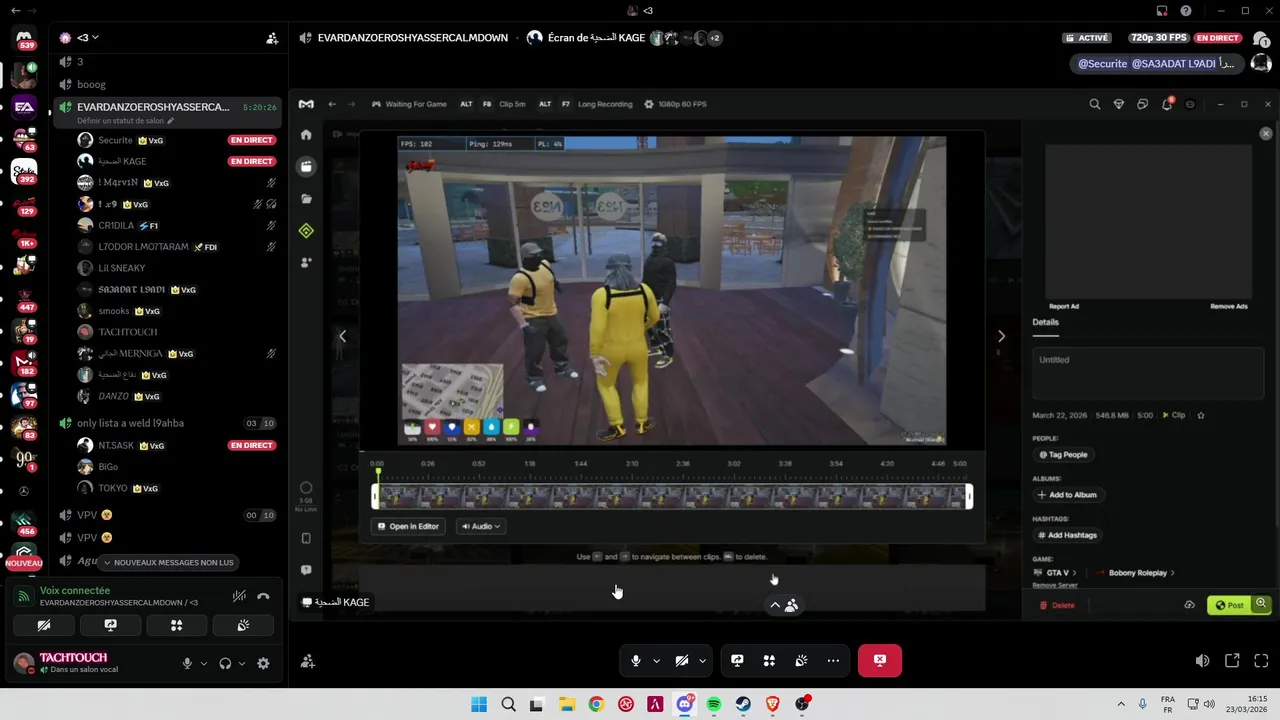Select only lista a weld l9ahba channel
Image resolution: width=1280 pixels, height=720 pixels.
[167, 423]
